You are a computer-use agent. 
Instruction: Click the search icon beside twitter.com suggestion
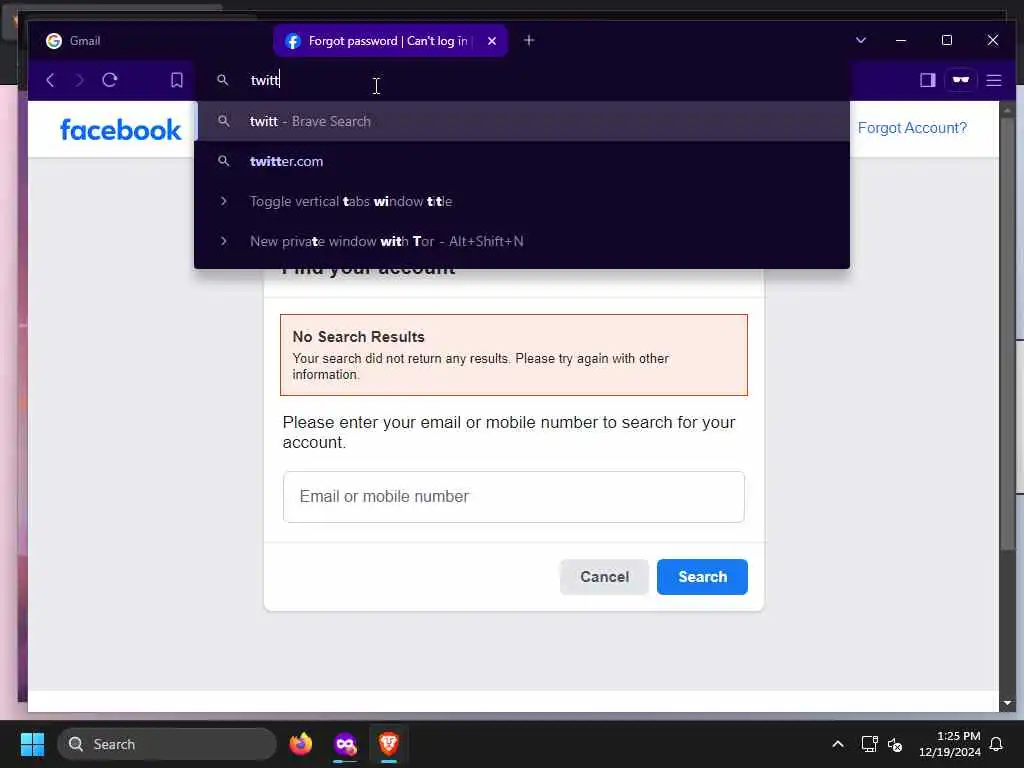(x=223, y=161)
